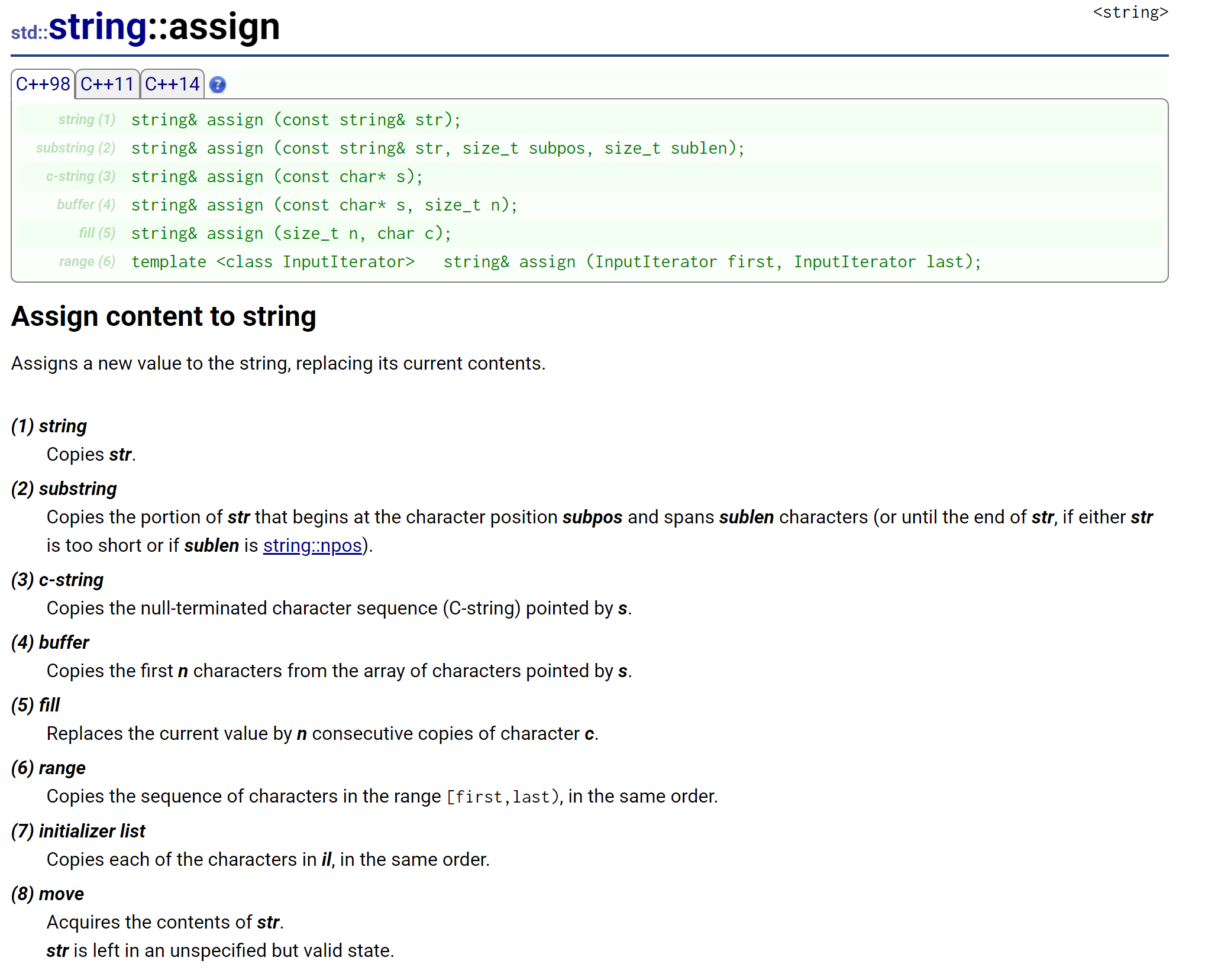Click the string (1) signature line
Image resolution: width=1218 pixels, height=980 pixels.
click(296, 119)
